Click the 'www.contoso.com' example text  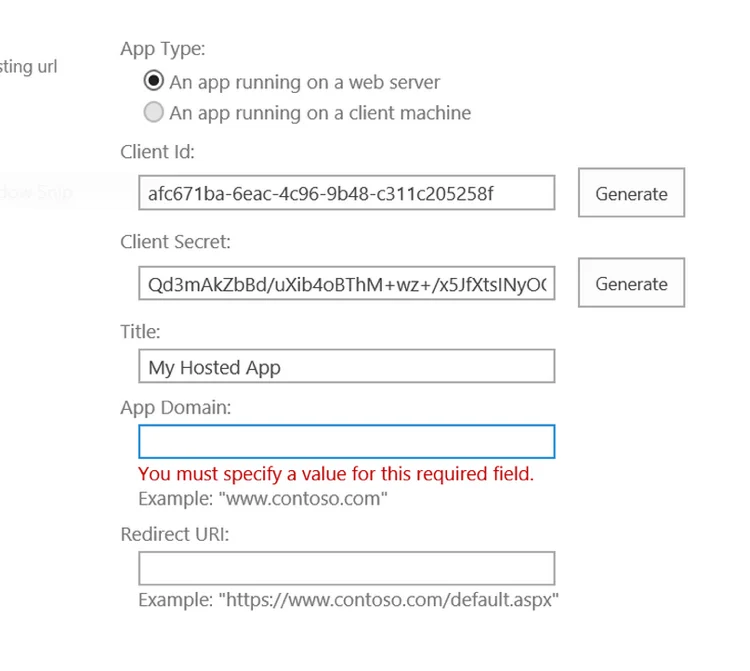pyautogui.click(x=263, y=499)
